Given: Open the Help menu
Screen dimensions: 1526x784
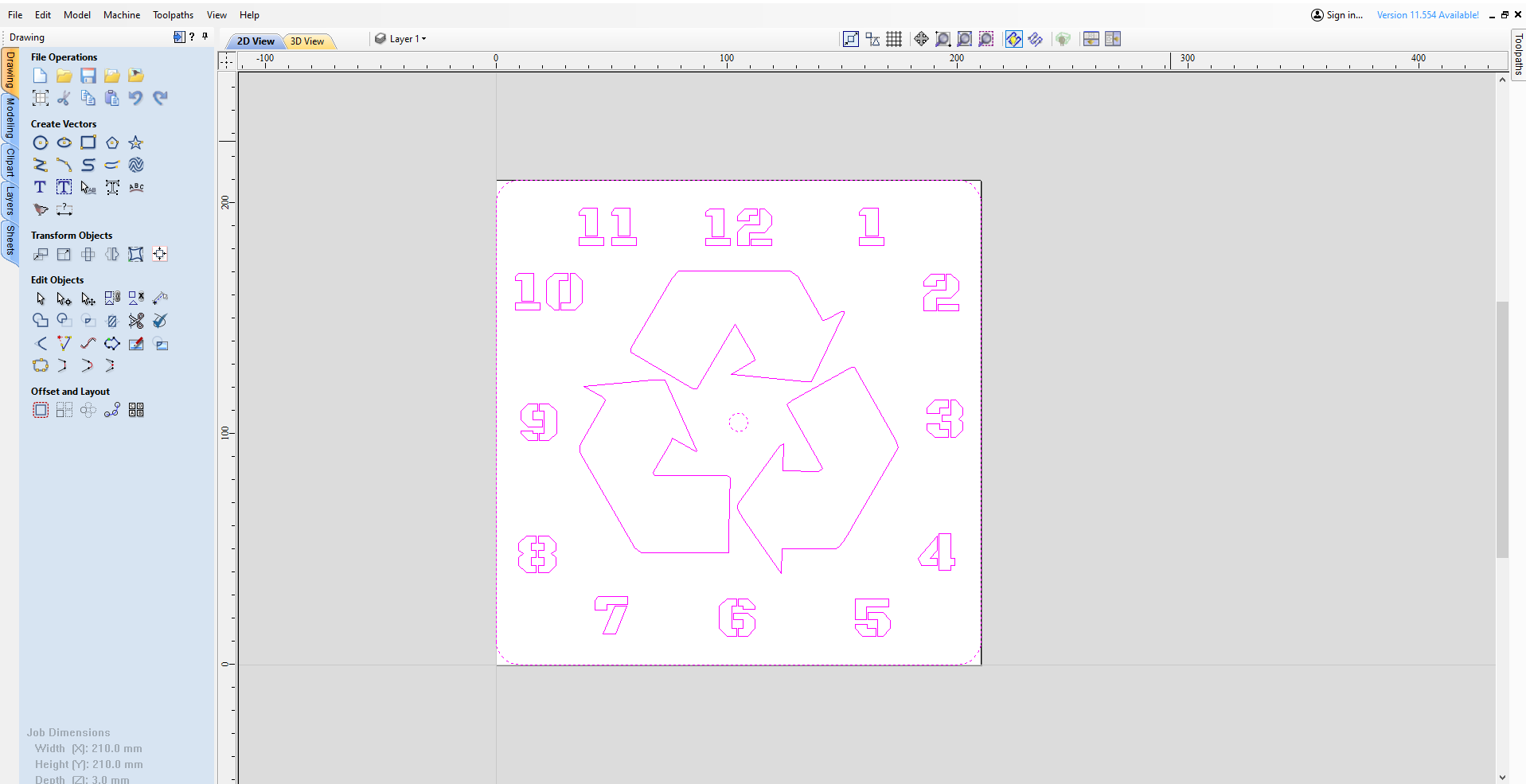Looking at the screenshot, I should click(x=249, y=14).
